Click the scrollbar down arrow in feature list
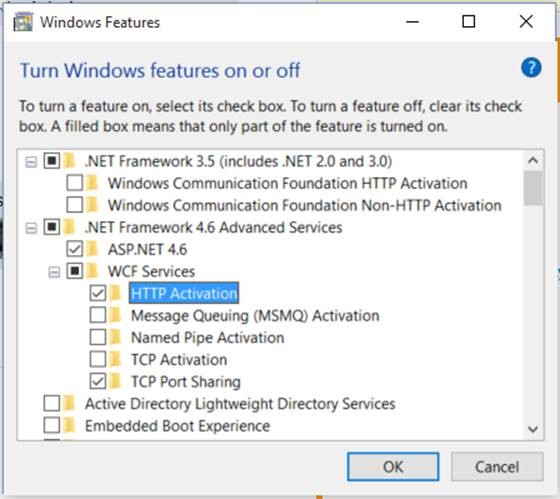 tap(533, 429)
